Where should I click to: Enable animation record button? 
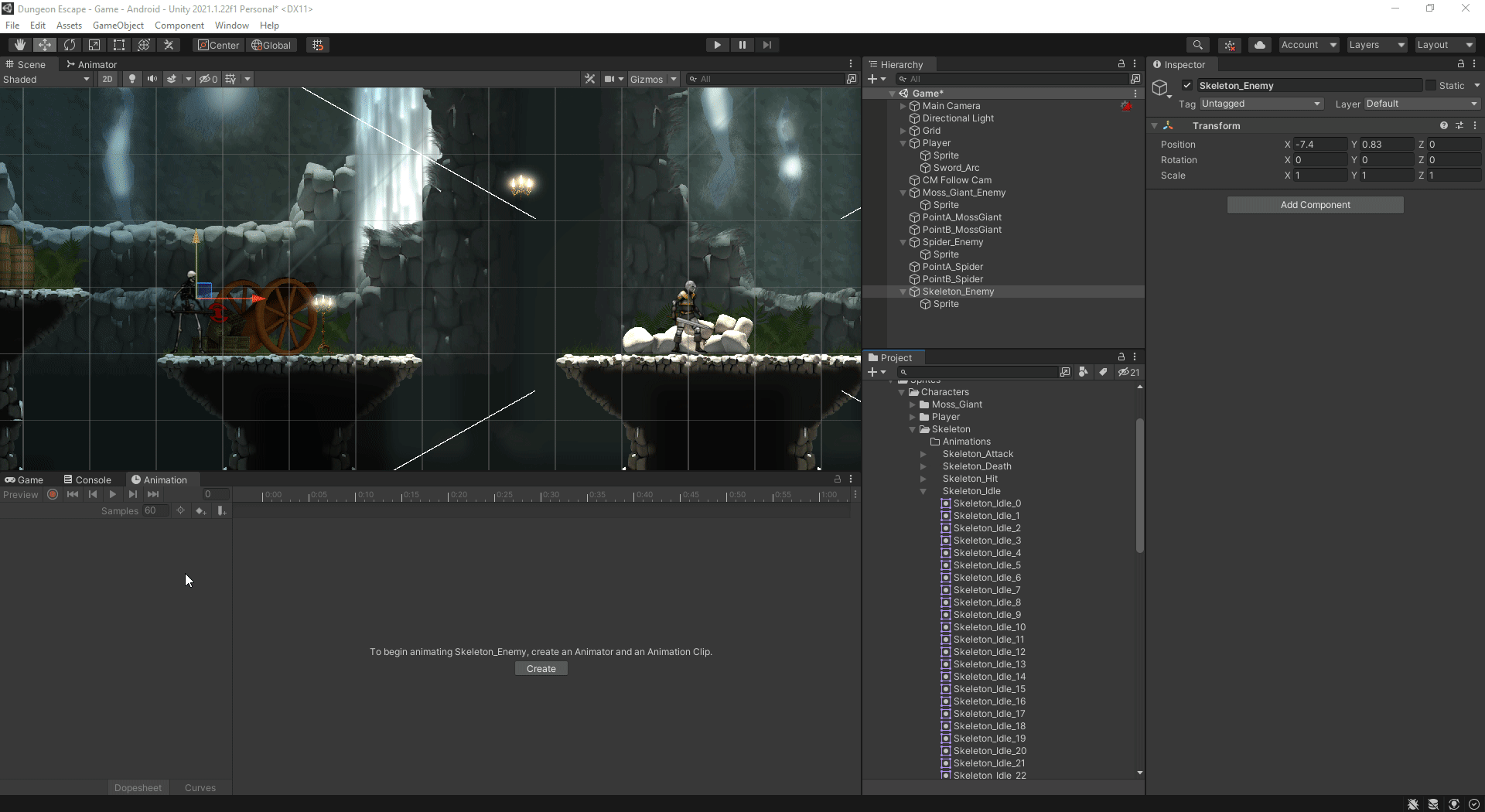tap(53, 494)
